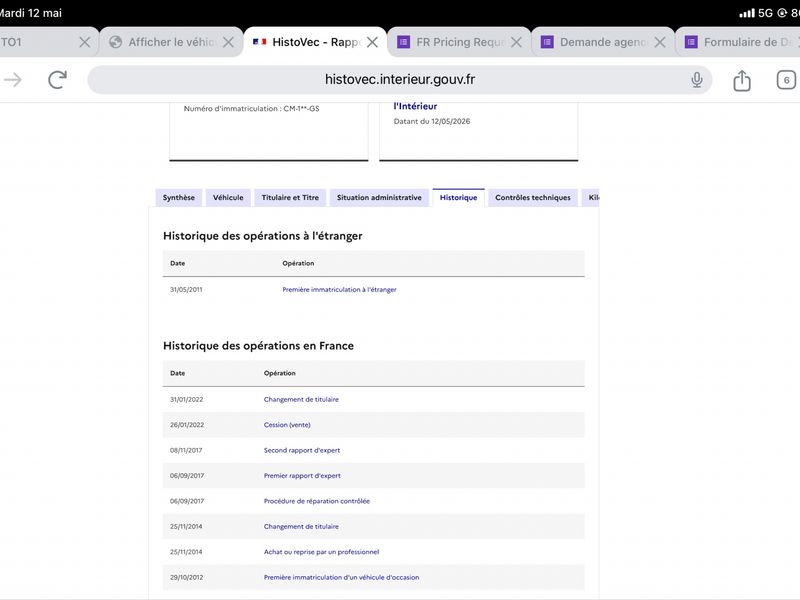
Task: Open the Synthèse section tab
Action: click(179, 197)
